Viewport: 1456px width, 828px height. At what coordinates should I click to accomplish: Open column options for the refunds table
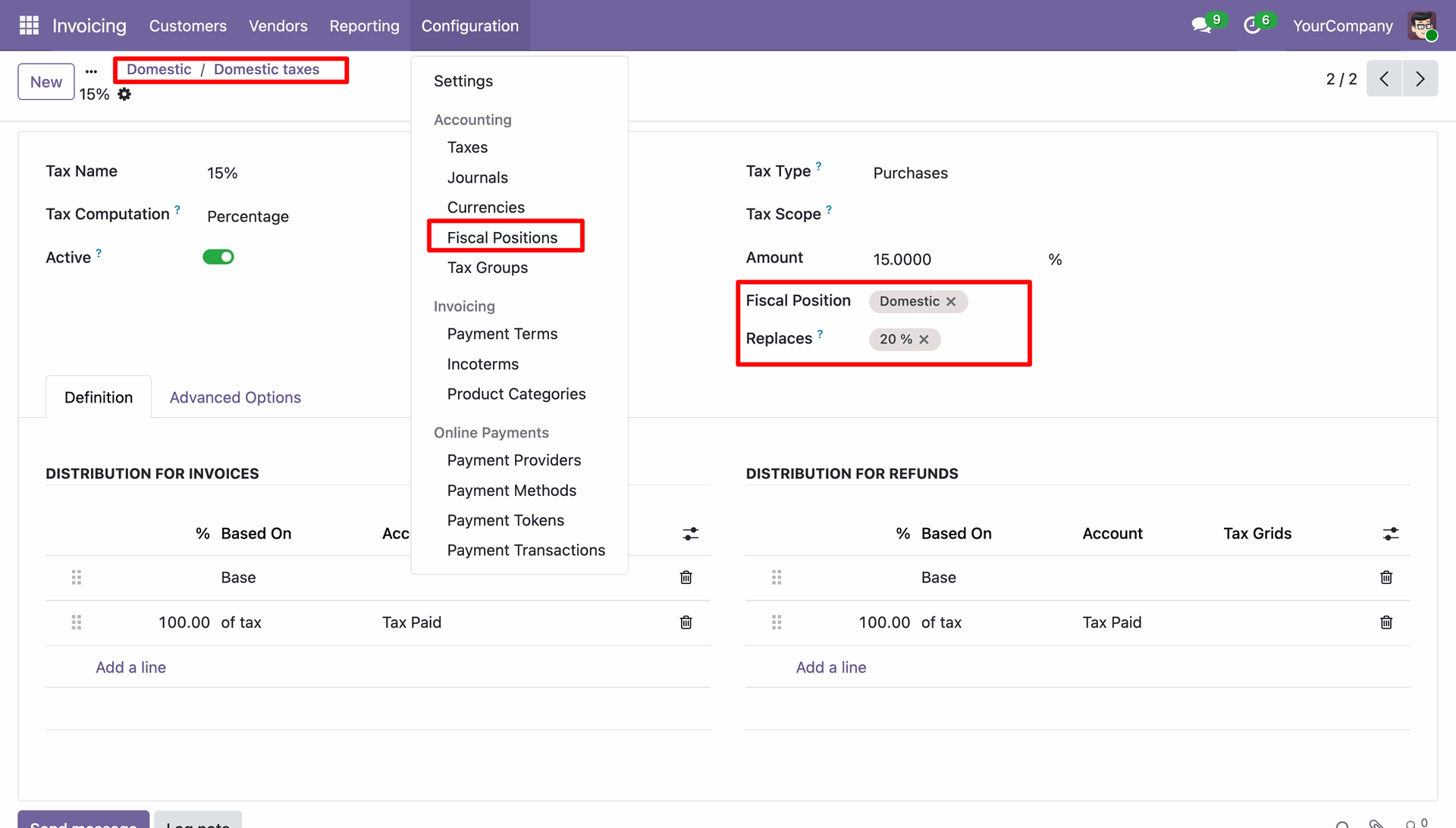click(1390, 534)
